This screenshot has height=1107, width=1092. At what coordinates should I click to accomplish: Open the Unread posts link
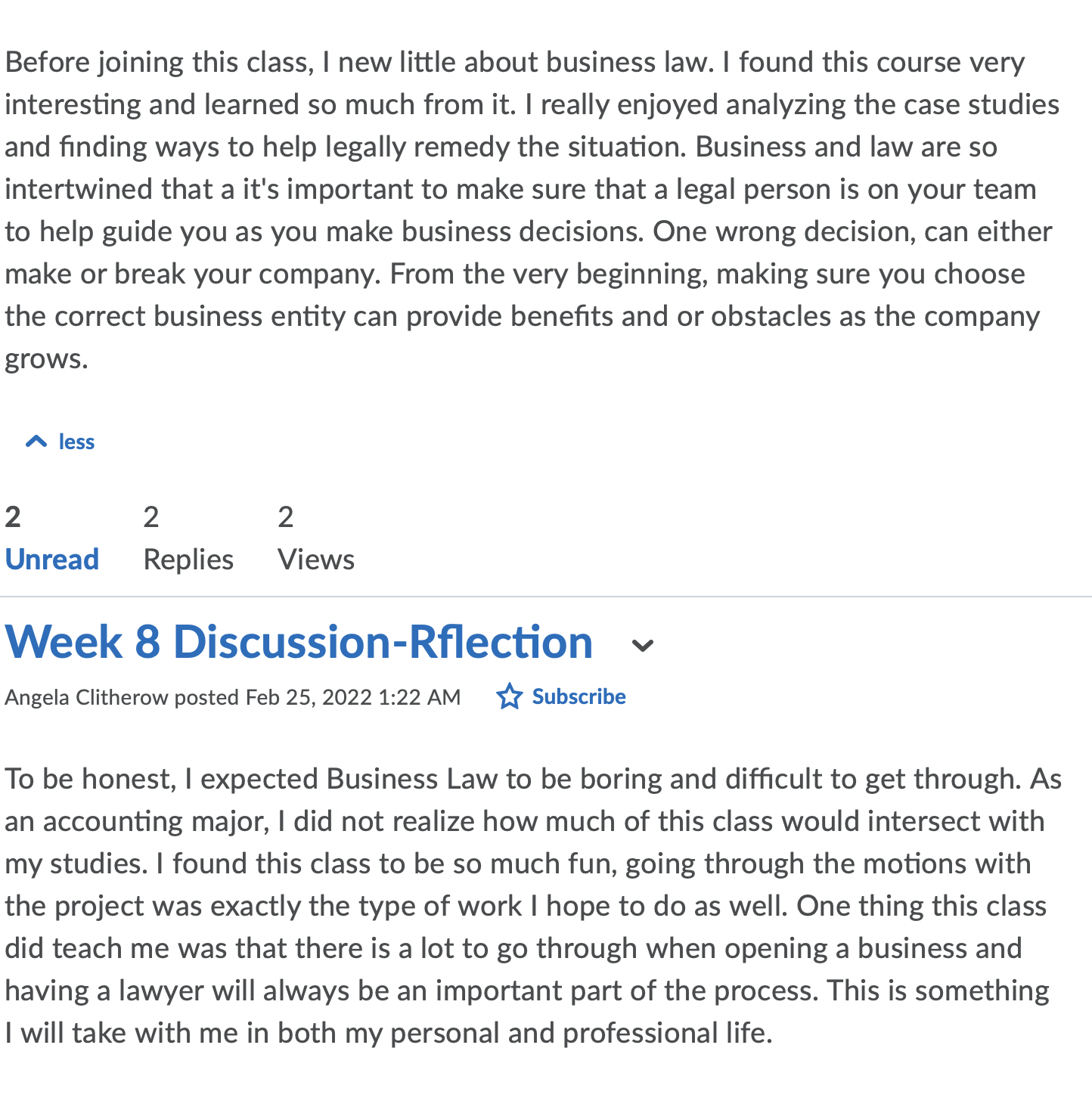[52, 560]
